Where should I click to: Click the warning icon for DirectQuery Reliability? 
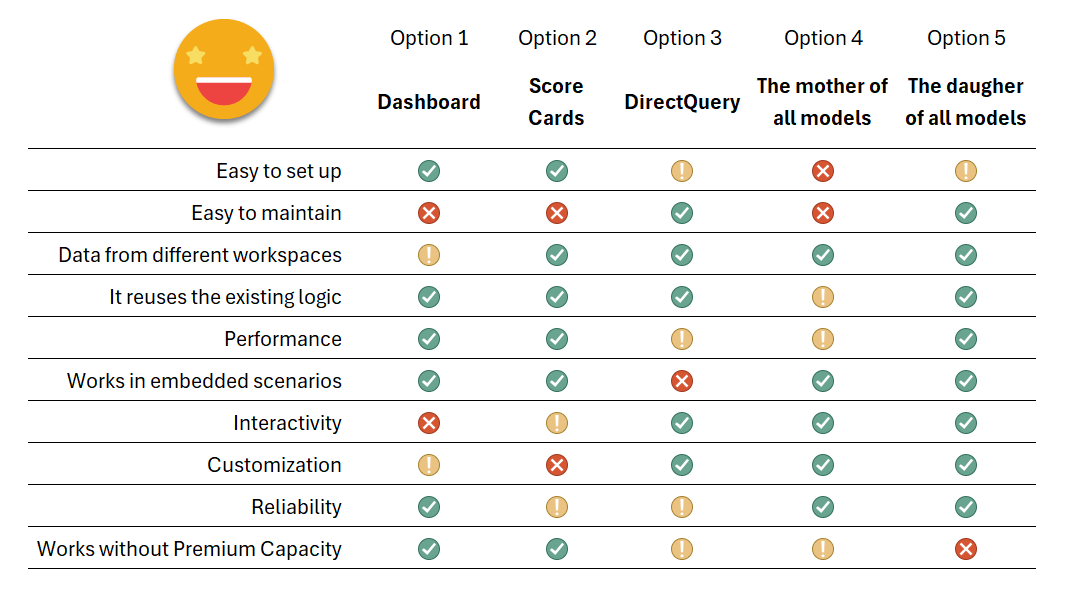682,507
